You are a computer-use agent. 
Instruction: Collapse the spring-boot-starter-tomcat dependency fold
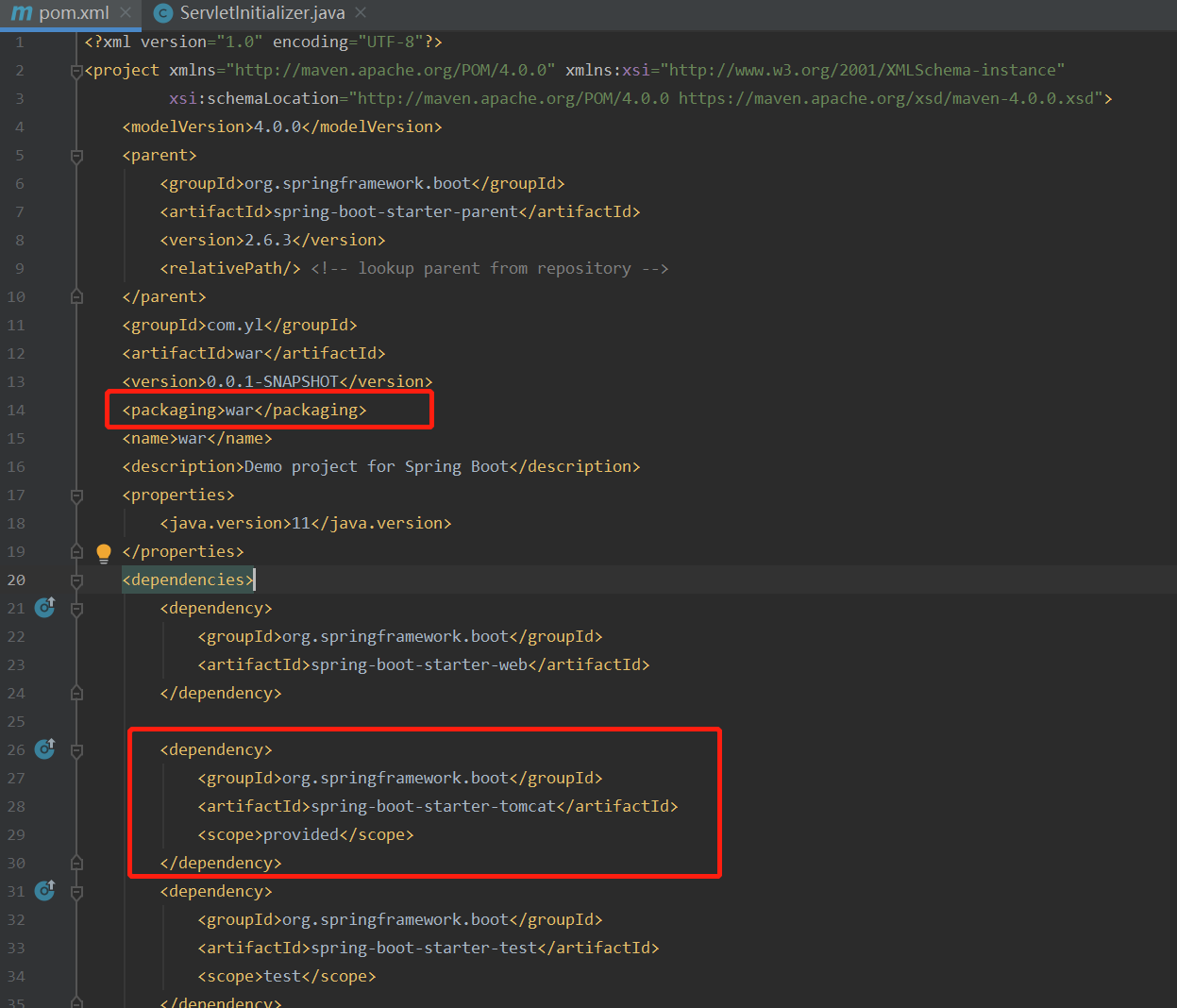coord(76,748)
